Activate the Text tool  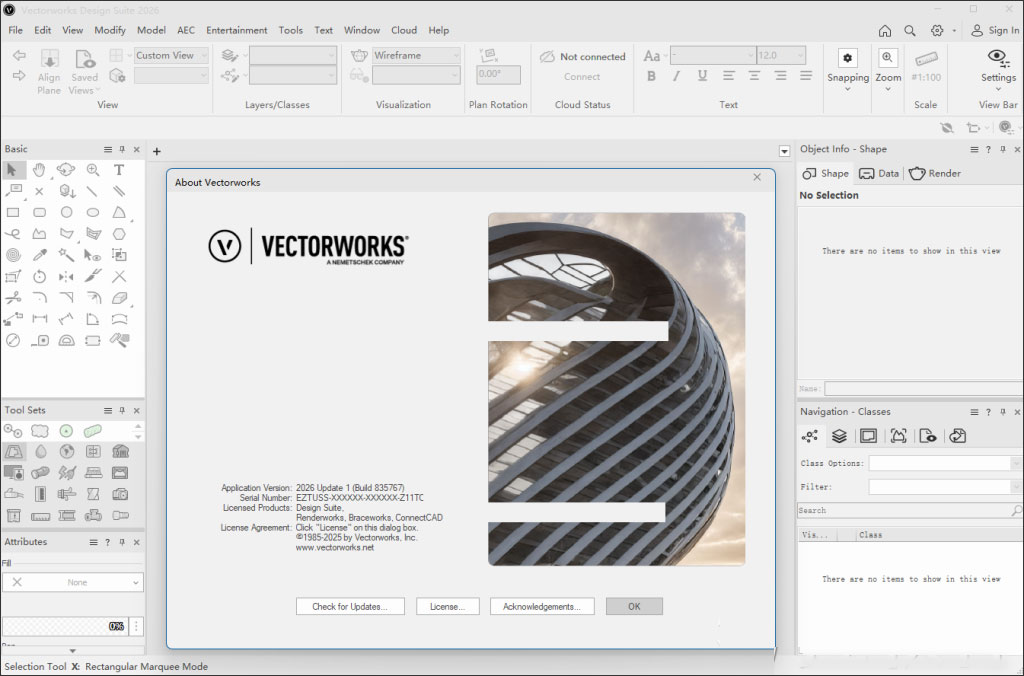[118, 170]
